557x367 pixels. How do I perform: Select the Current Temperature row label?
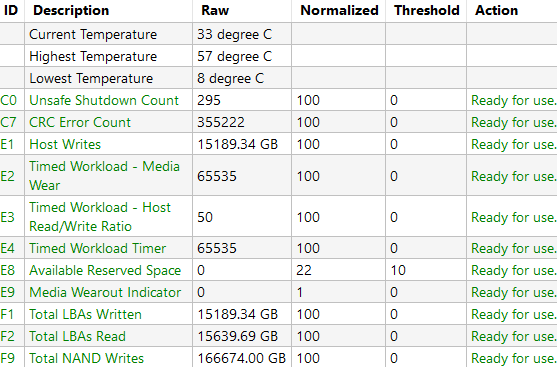click(x=93, y=34)
